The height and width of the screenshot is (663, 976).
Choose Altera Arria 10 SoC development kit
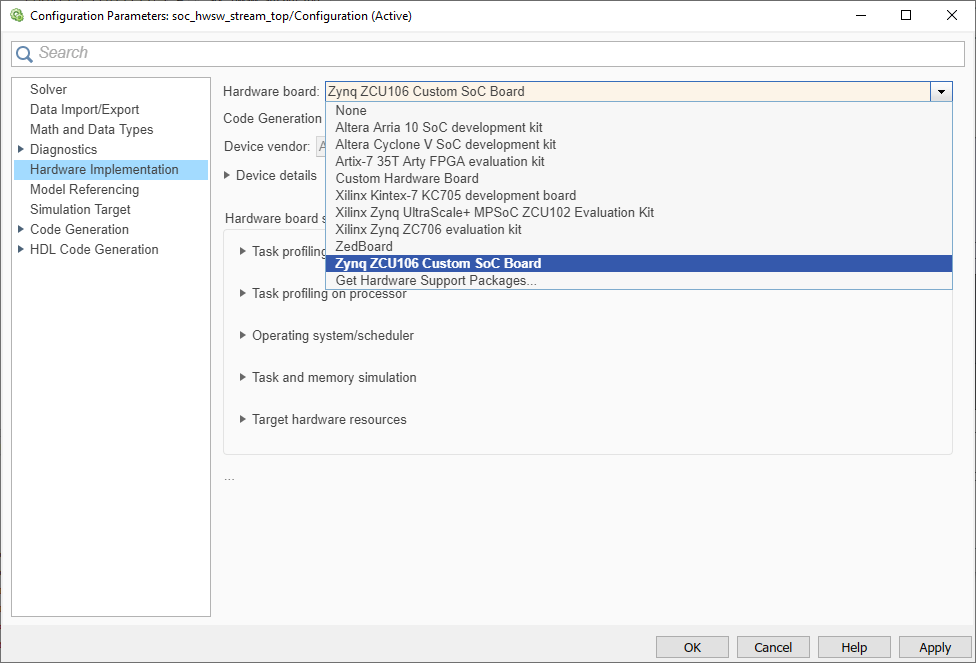639,127
